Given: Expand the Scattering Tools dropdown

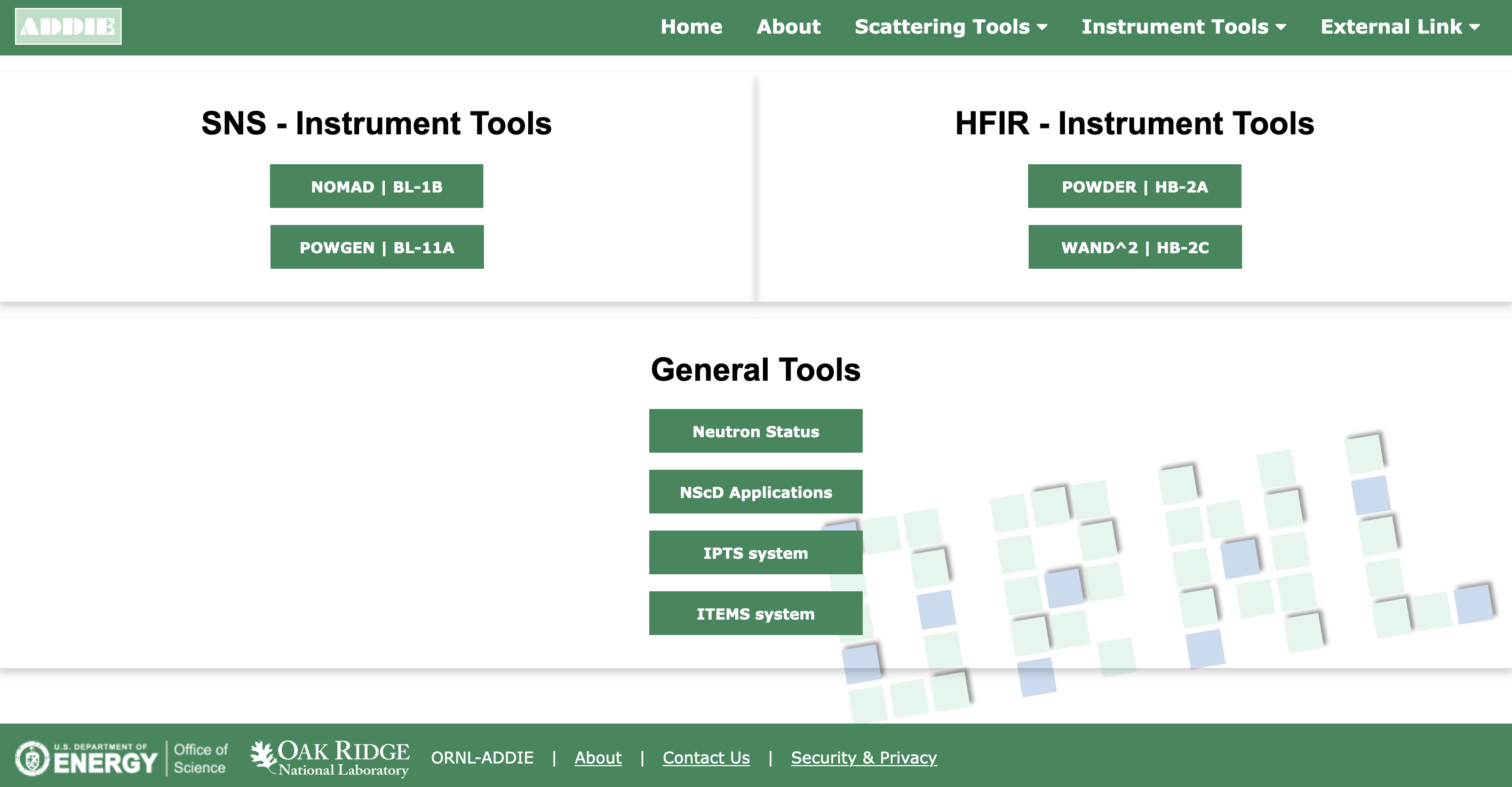Looking at the screenshot, I should tap(950, 26).
